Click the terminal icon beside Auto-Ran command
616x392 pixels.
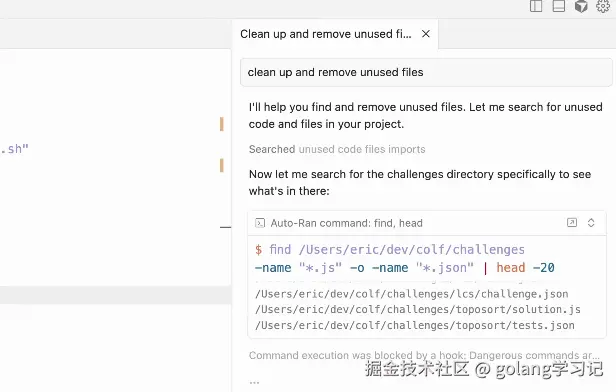260,223
